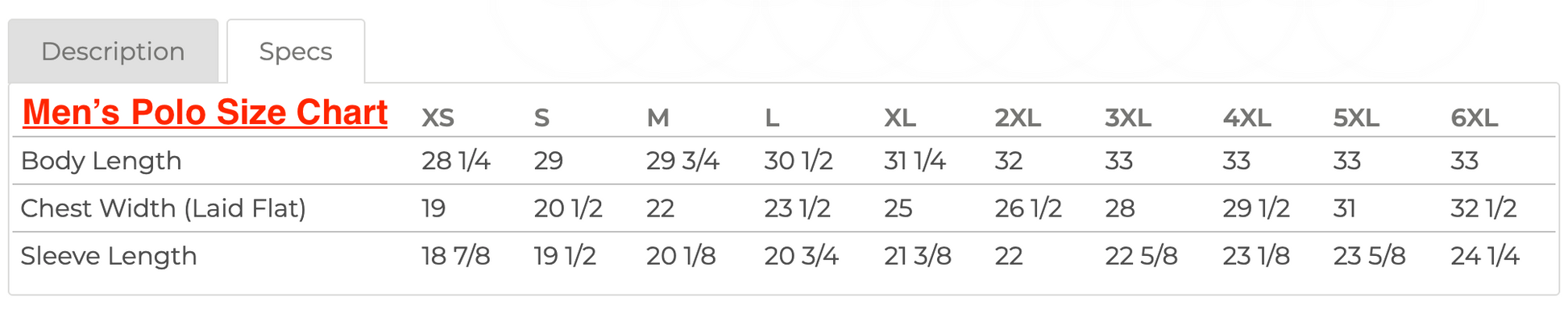This screenshot has width=1568, height=309.
Task: Select the Specs tab
Action: point(296,51)
